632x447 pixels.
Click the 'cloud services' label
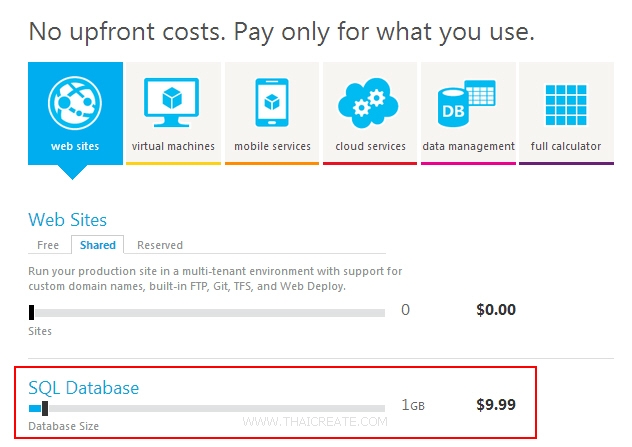(x=371, y=146)
